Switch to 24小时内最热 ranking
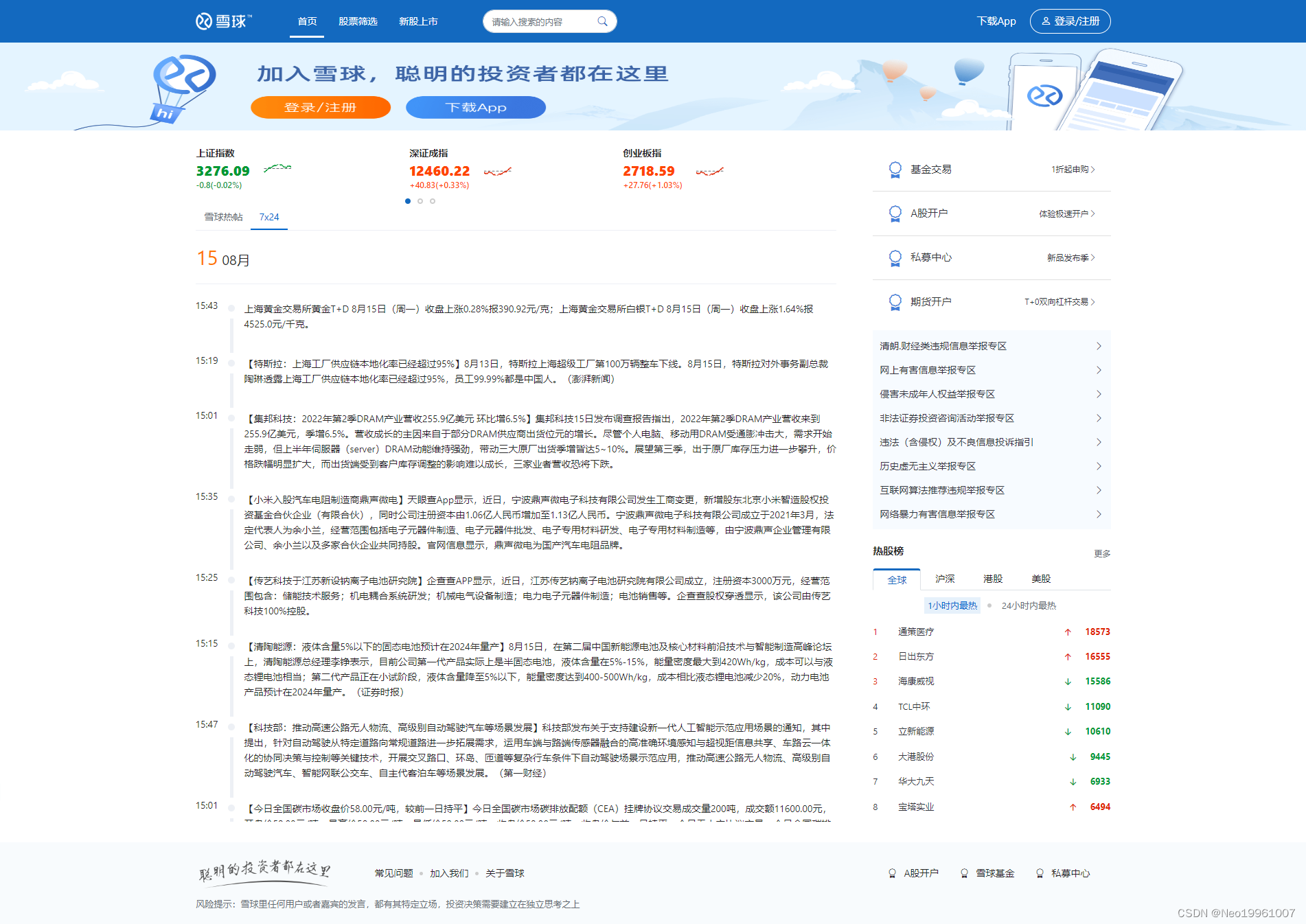The image size is (1306, 924). pyautogui.click(x=1029, y=605)
